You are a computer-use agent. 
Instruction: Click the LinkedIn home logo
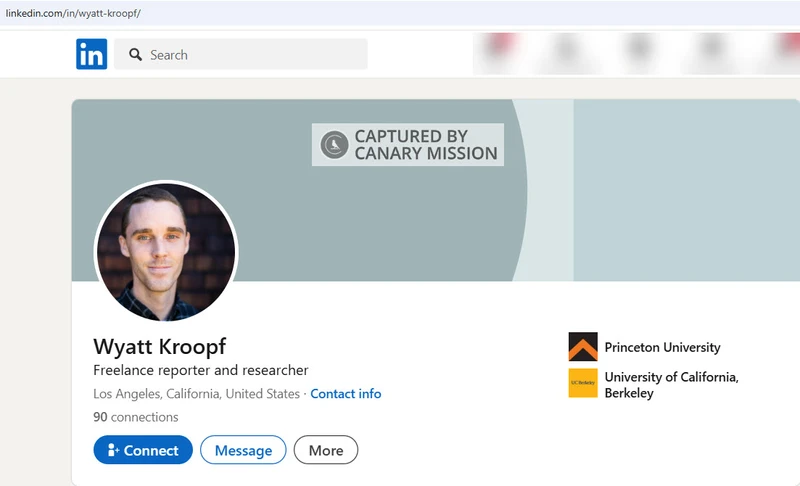[x=91, y=54]
